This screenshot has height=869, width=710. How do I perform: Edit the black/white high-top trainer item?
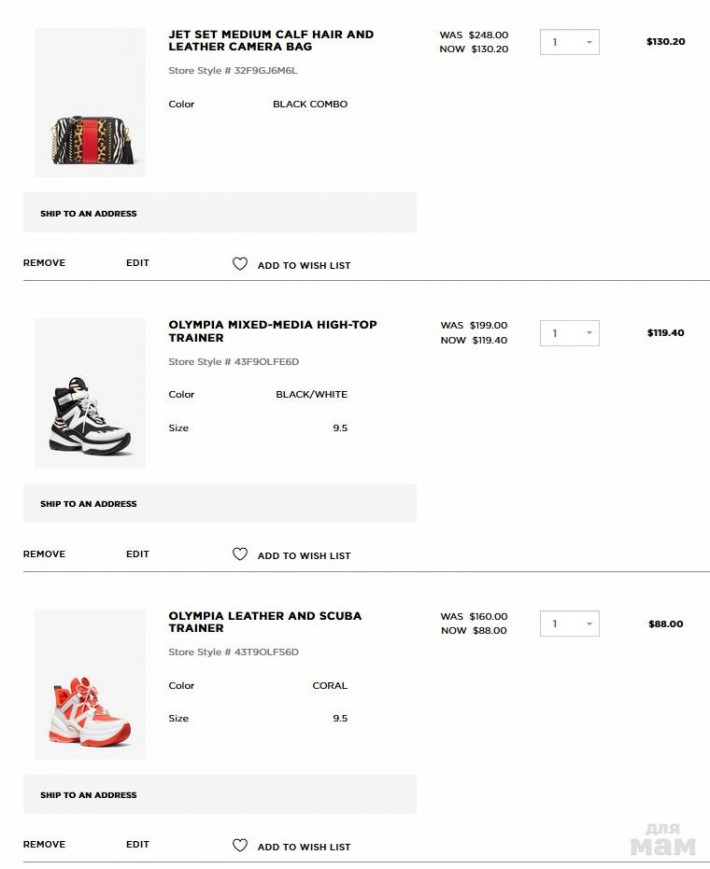[x=137, y=554]
